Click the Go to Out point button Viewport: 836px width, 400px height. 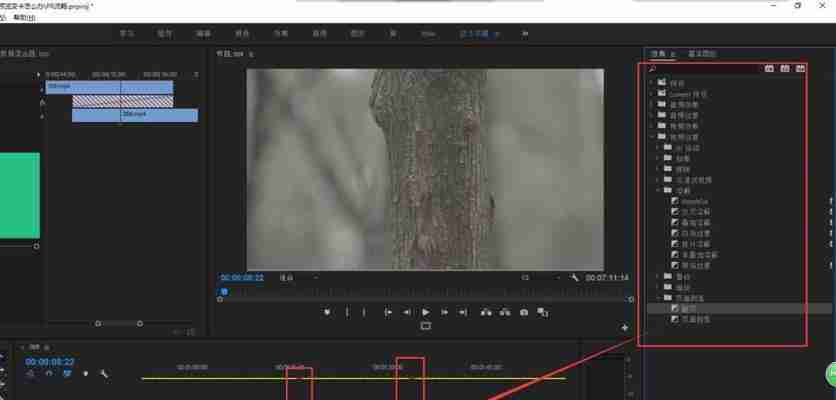point(463,312)
